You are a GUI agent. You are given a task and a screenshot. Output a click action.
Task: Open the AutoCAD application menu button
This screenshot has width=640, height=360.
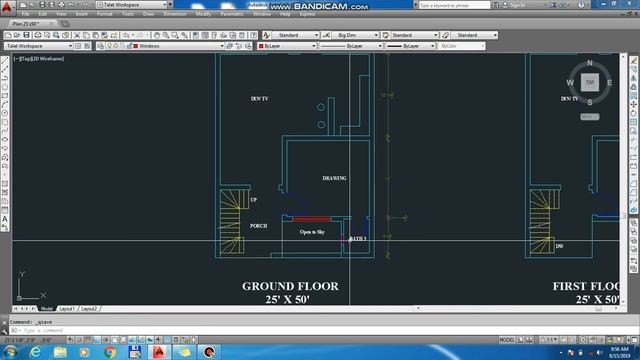[x=7, y=7]
